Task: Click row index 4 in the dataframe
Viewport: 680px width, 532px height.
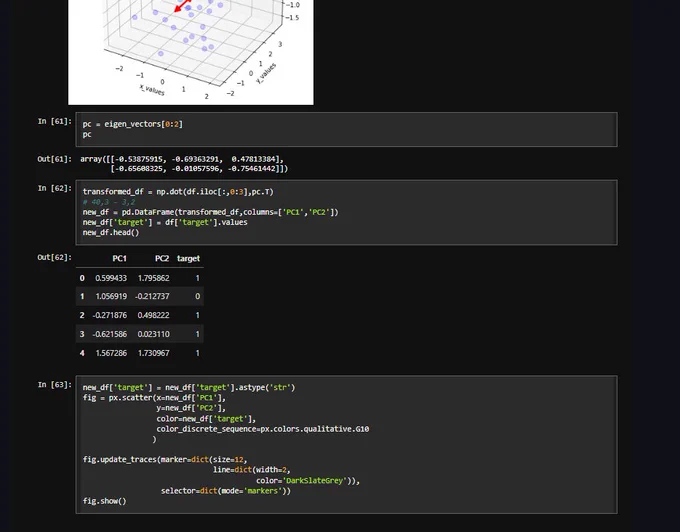Action: tap(82, 353)
